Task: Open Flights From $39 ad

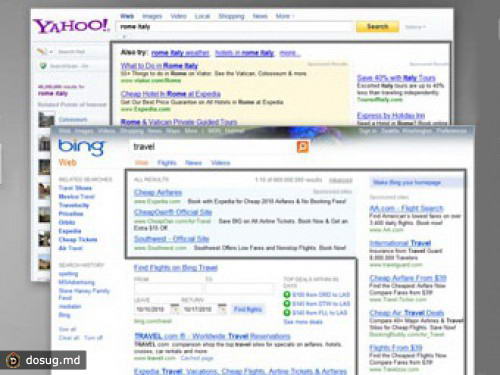Action: point(396,348)
